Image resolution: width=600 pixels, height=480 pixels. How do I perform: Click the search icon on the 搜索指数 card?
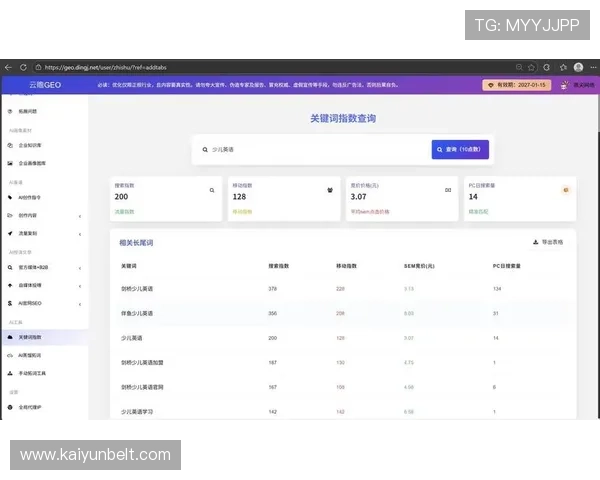pyautogui.click(x=212, y=190)
